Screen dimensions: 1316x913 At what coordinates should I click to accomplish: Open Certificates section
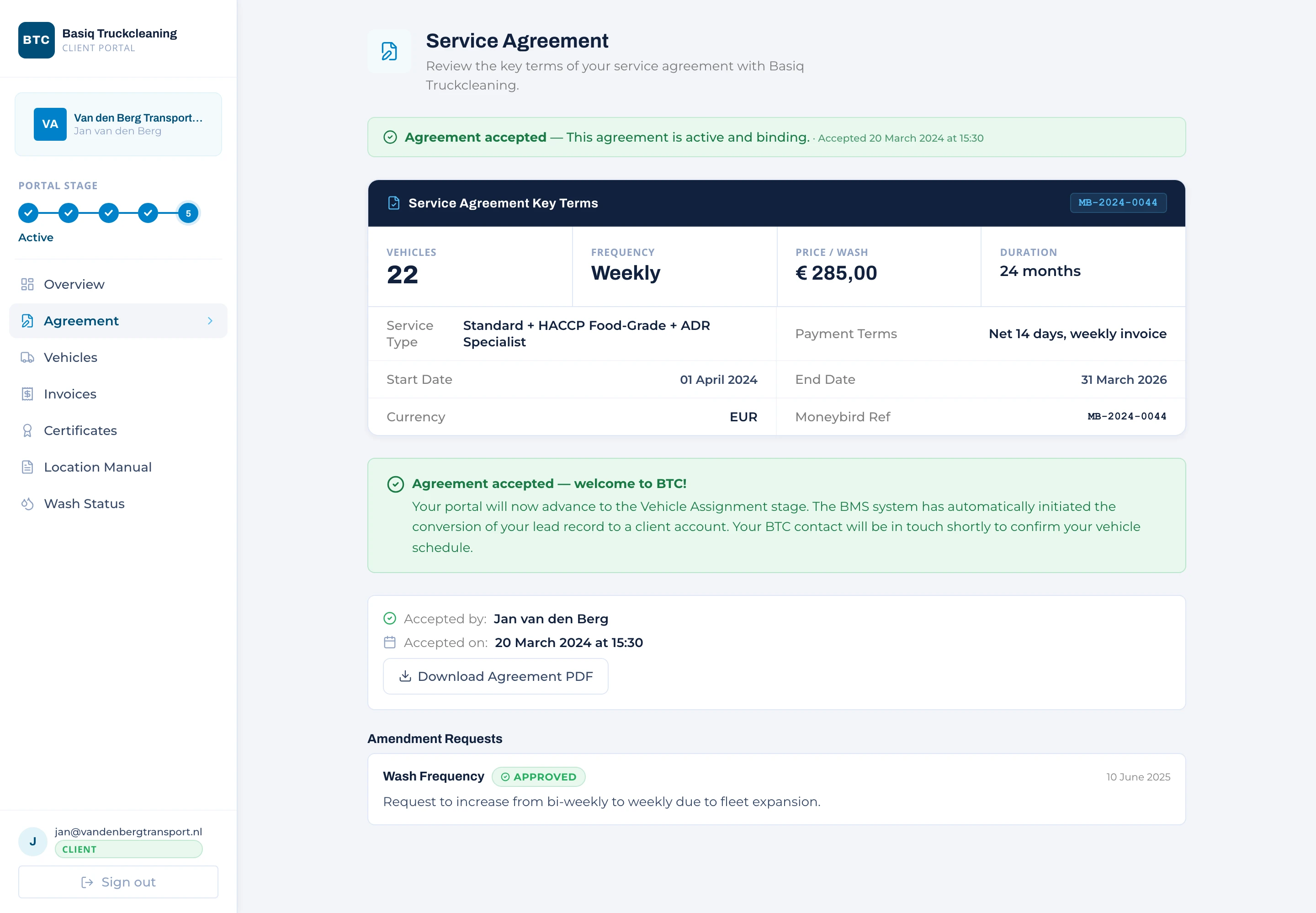[x=118, y=431]
